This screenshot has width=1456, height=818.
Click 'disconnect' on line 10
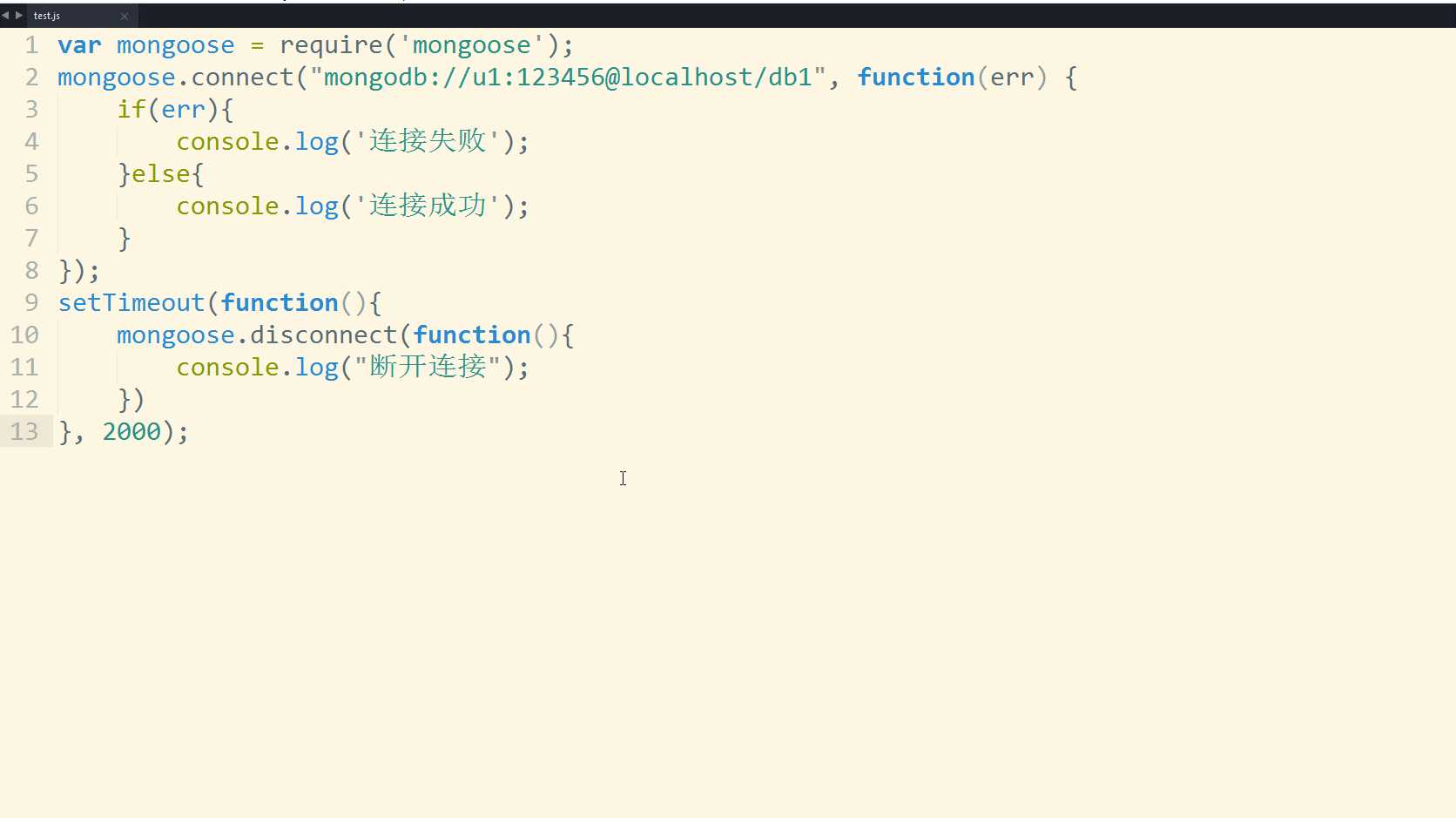click(323, 335)
